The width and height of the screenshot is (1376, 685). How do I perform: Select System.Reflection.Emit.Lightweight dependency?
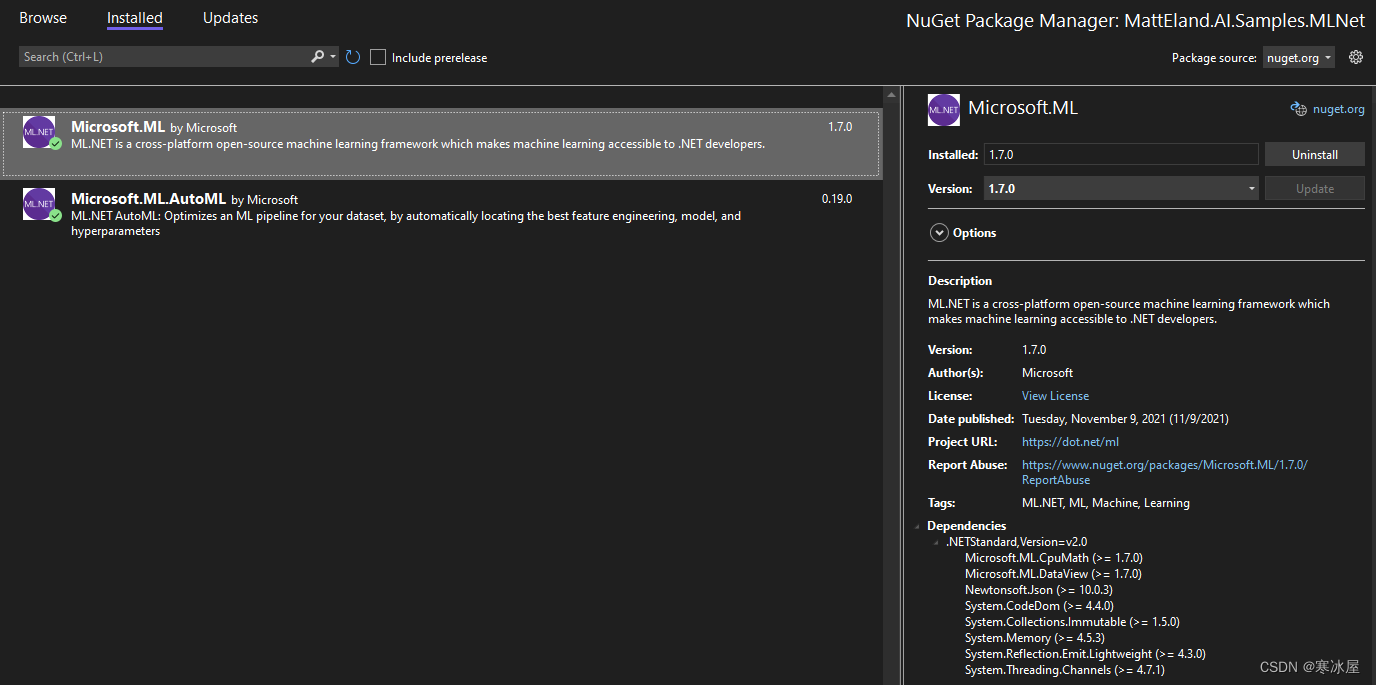coord(1085,654)
